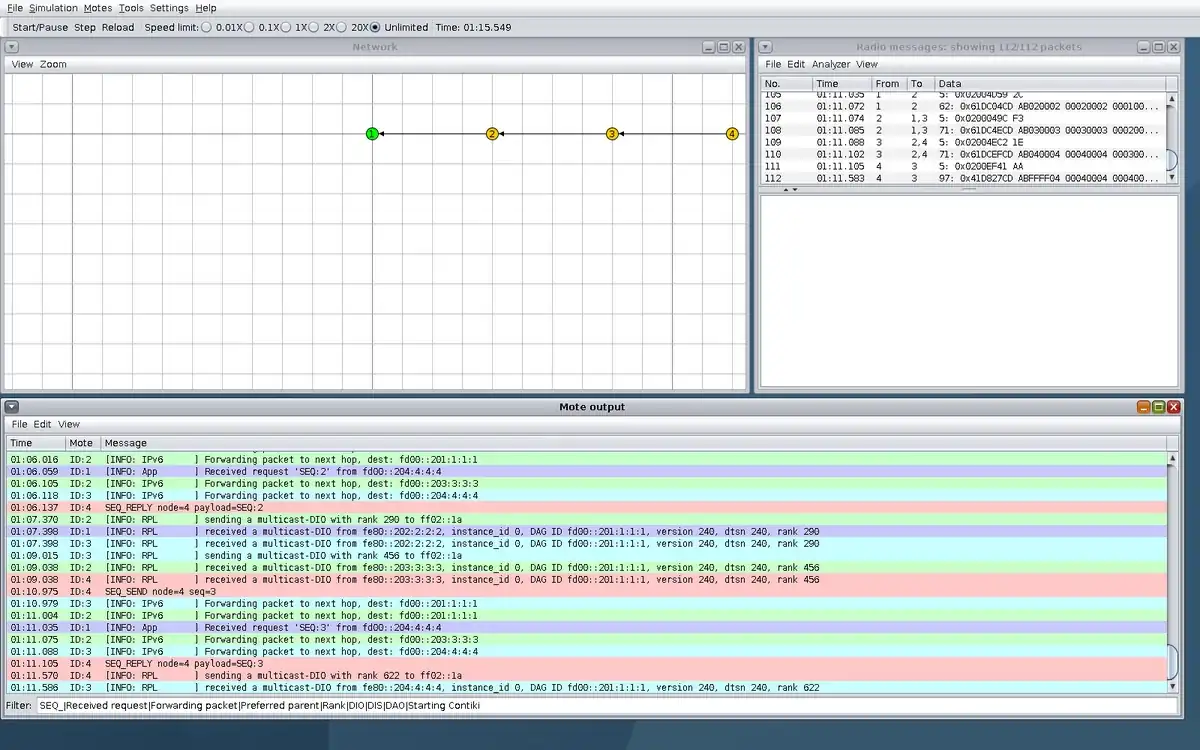This screenshot has width=1200, height=750.
Task: Open the main File menu
Action: (x=15, y=8)
